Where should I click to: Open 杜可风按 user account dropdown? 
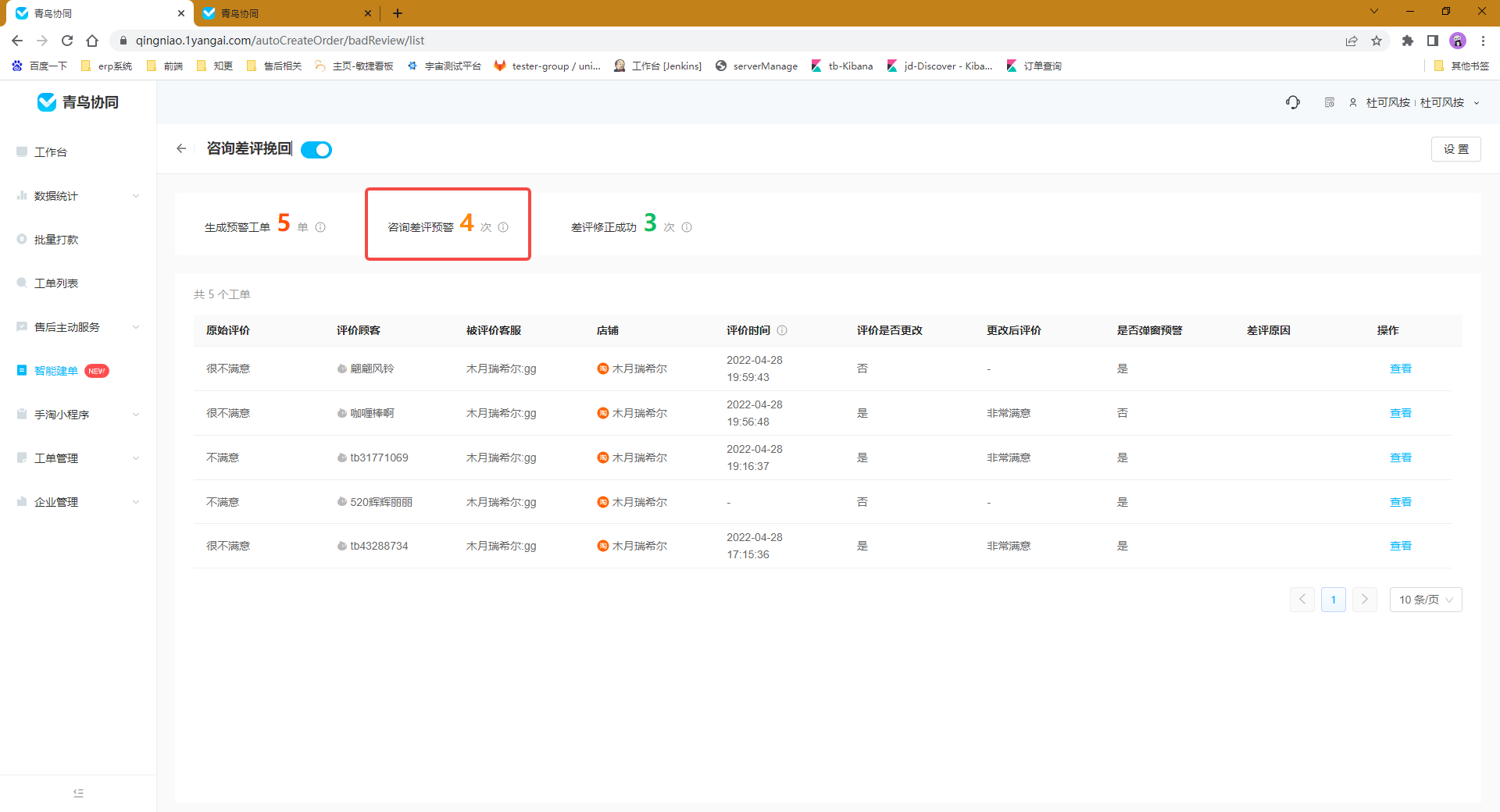(x=1415, y=102)
